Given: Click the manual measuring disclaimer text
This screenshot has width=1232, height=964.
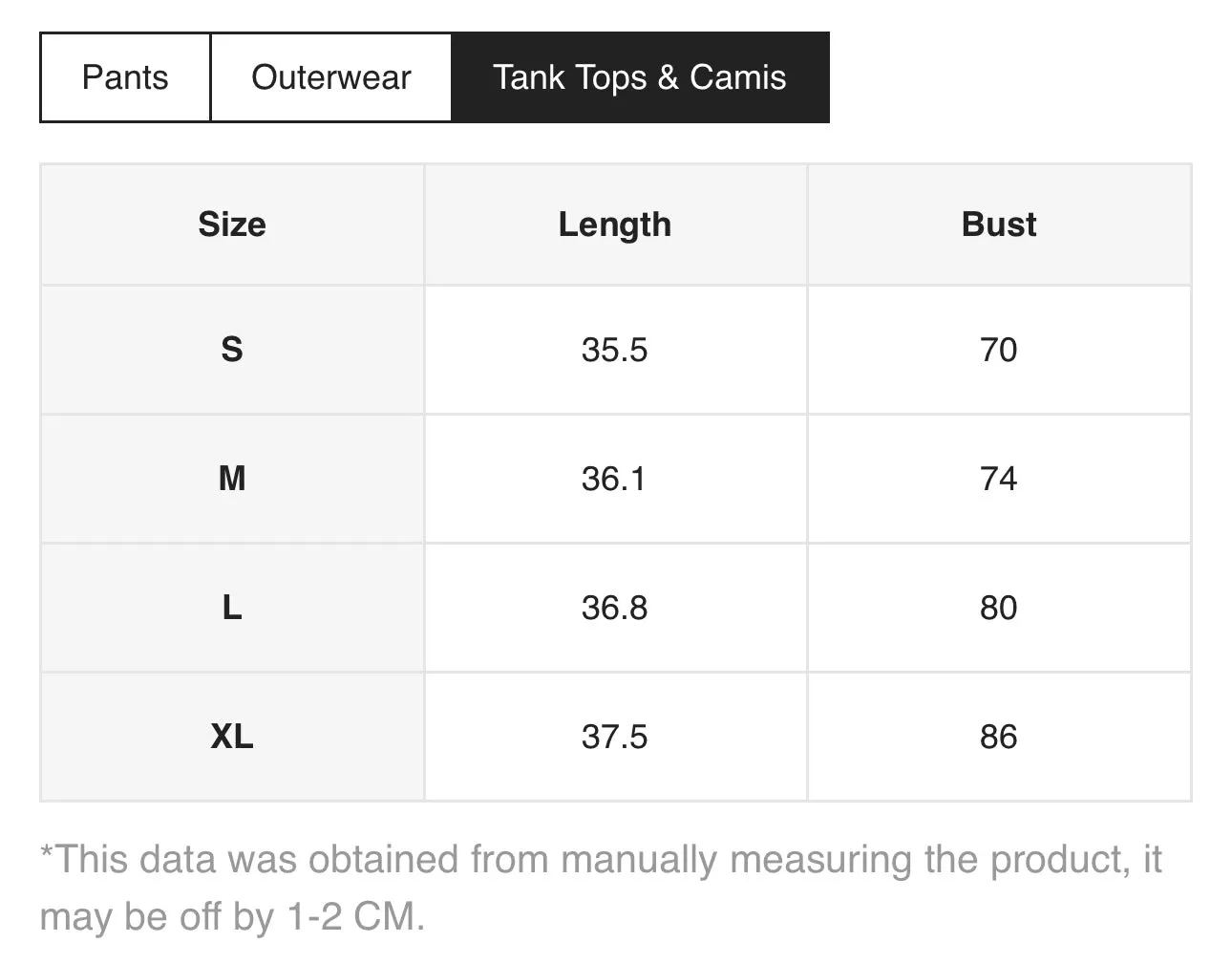Looking at the screenshot, I should tap(601, 888).
